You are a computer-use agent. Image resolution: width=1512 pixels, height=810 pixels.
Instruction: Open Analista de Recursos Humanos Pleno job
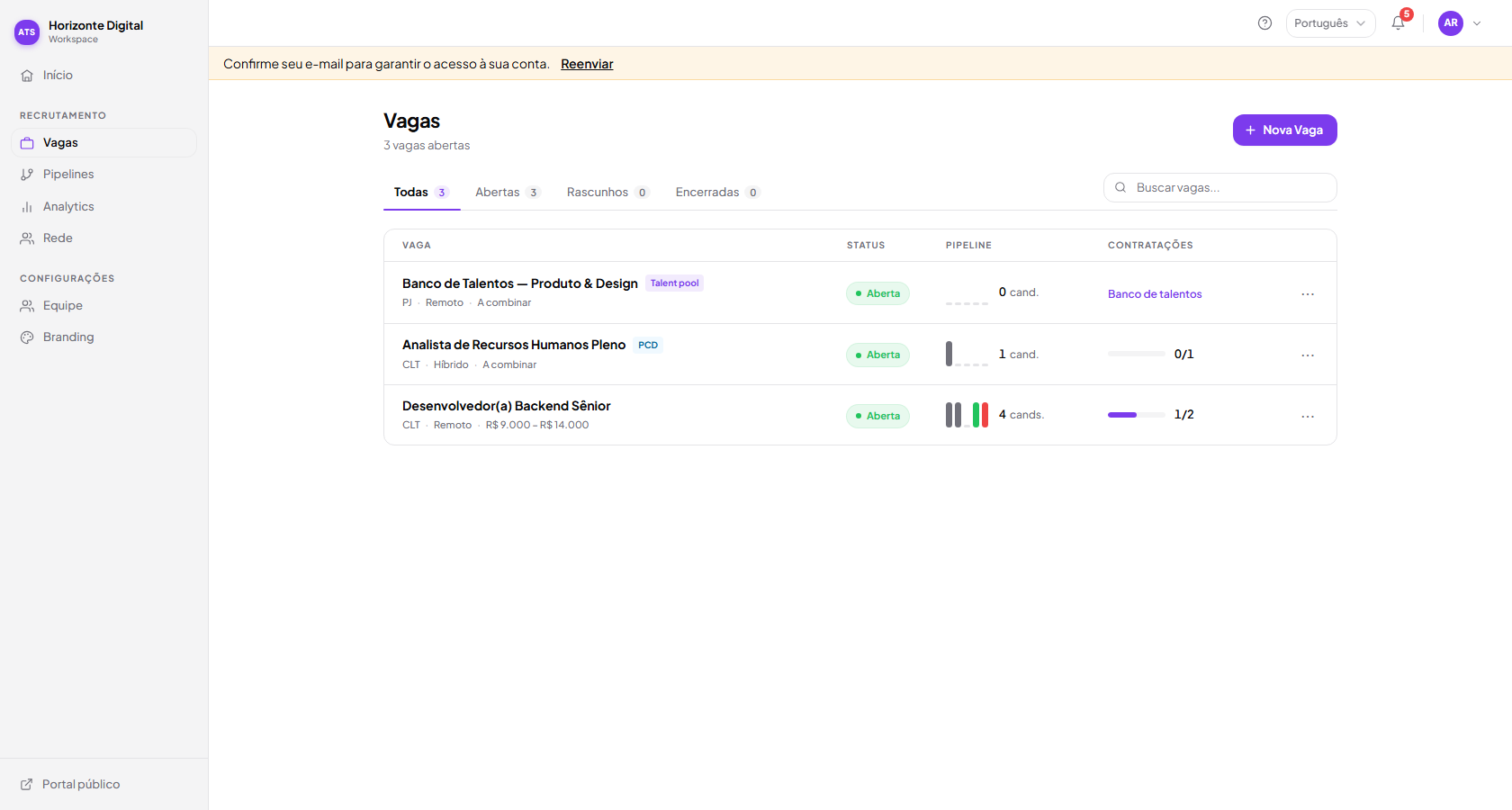pos(514,345)
